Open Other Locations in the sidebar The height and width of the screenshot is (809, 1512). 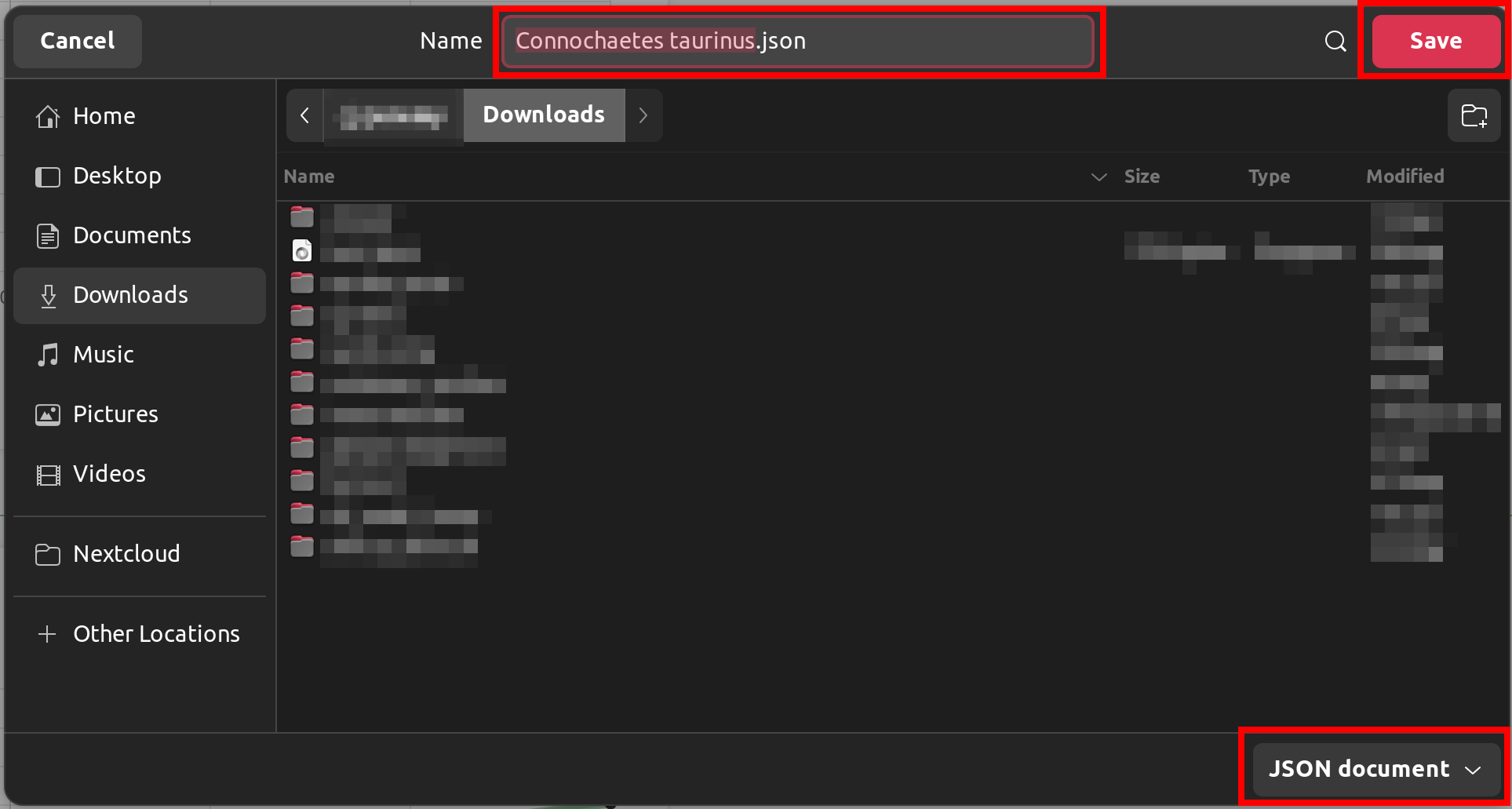(140, 634)
